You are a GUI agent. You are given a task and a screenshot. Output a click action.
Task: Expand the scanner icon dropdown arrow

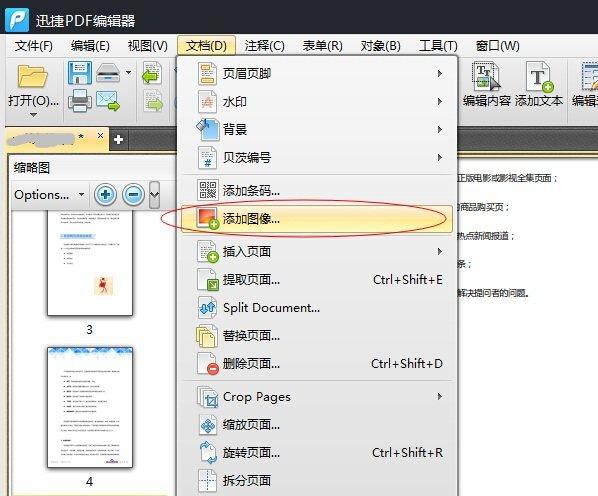129,72
